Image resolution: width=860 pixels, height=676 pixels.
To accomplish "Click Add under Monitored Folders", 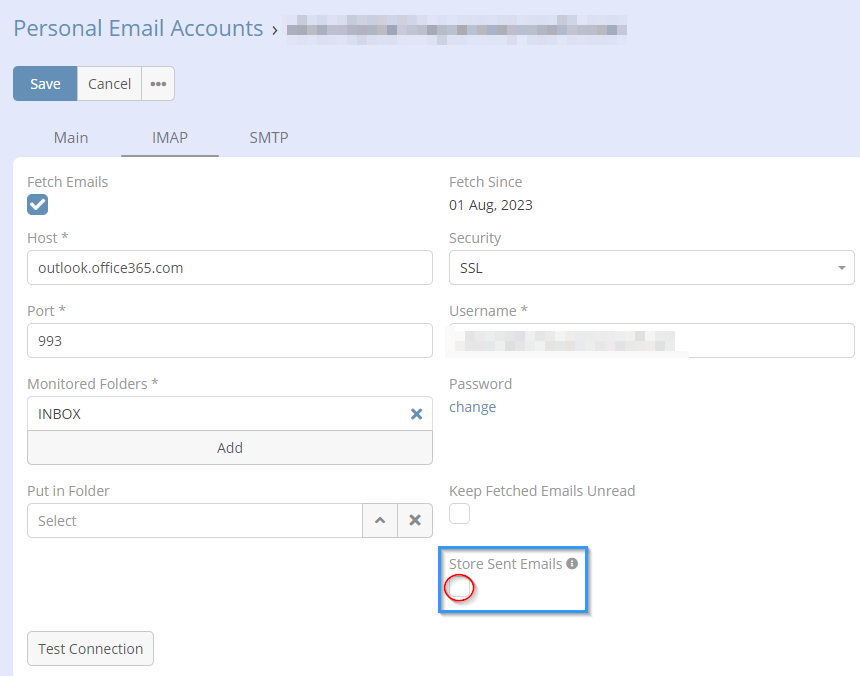I will (x=230, y=448).
